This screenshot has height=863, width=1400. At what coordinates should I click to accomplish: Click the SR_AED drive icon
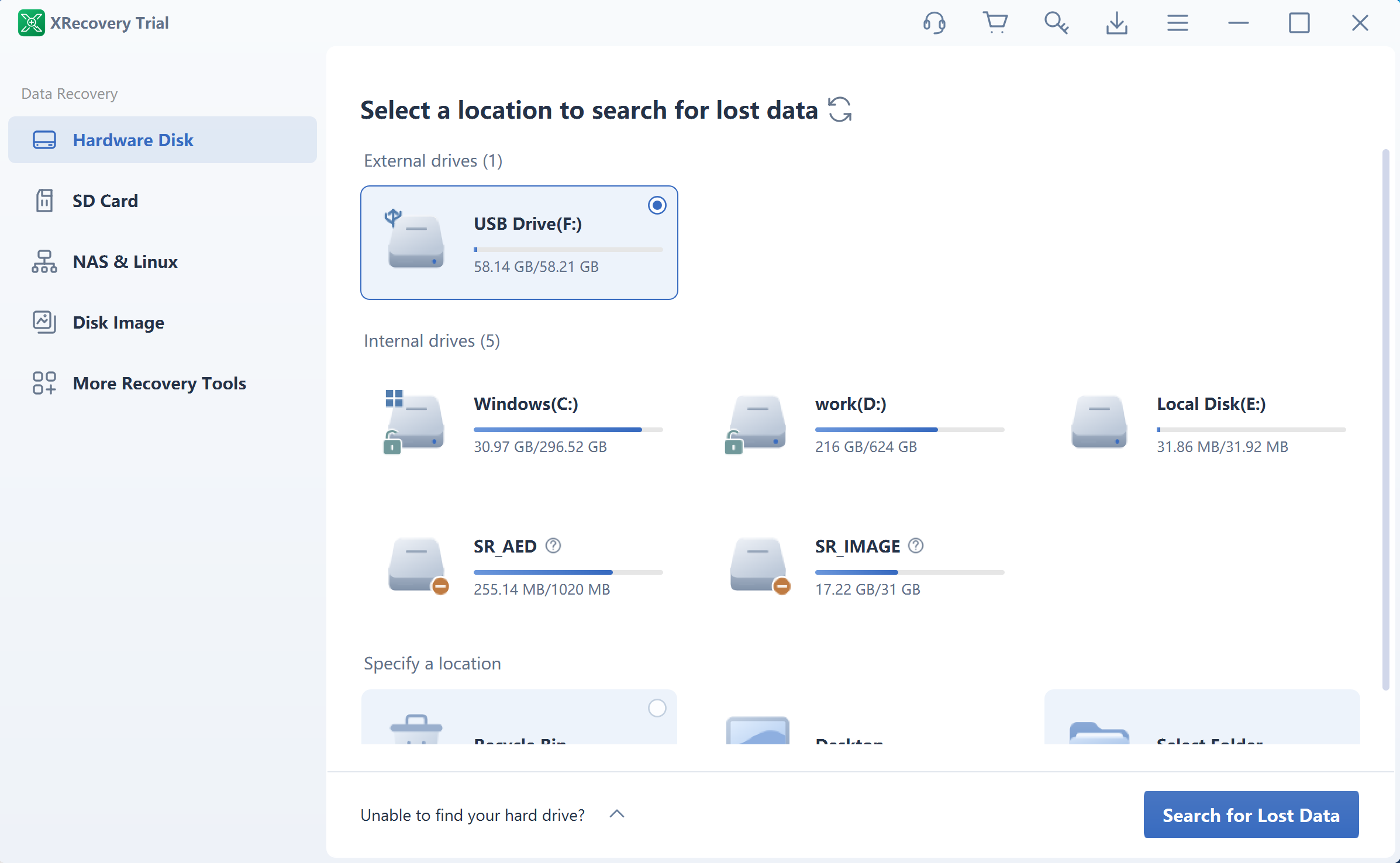coord(418,565)
